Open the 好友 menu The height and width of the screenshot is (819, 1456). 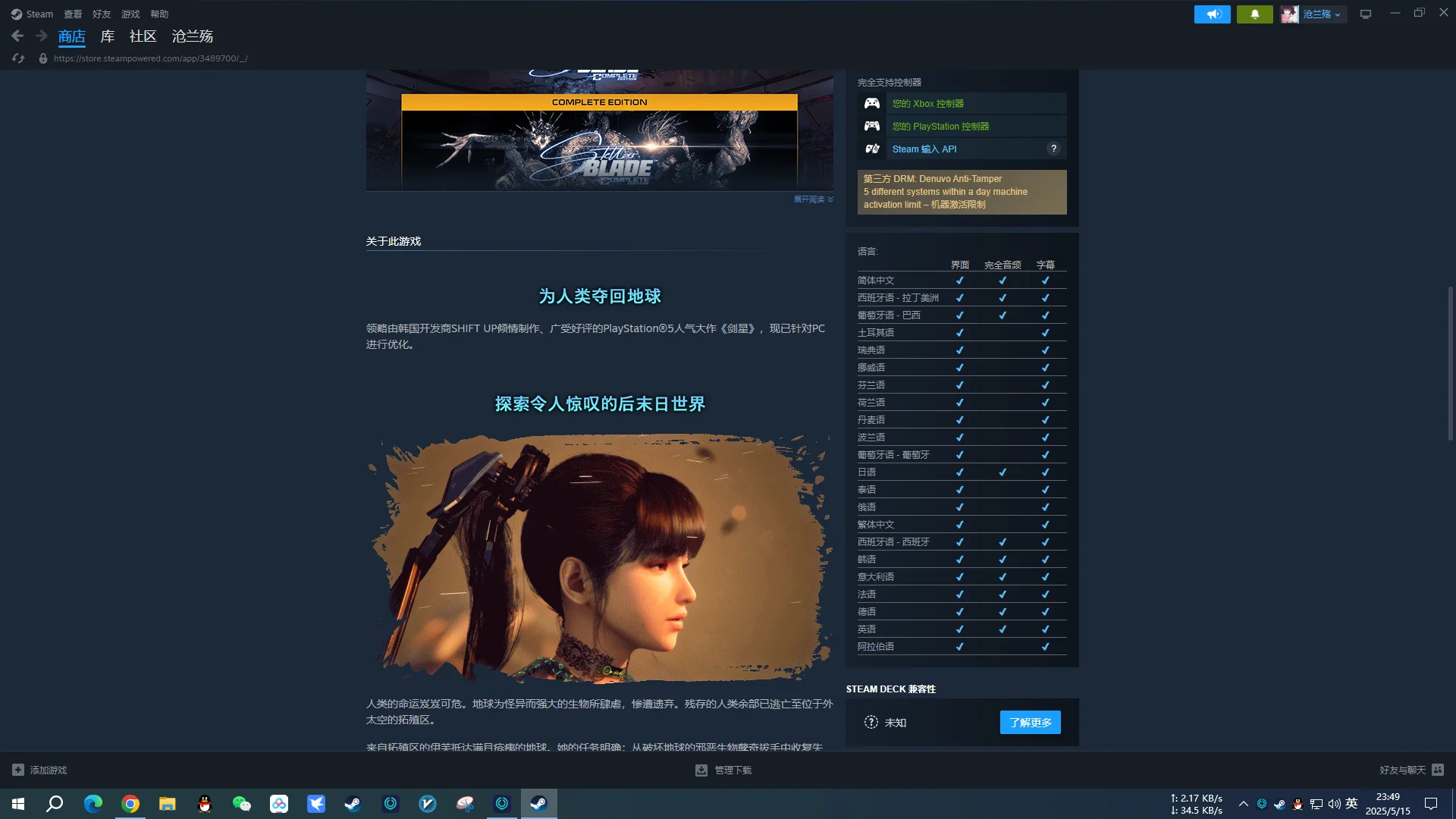click(x=102, y=14)
